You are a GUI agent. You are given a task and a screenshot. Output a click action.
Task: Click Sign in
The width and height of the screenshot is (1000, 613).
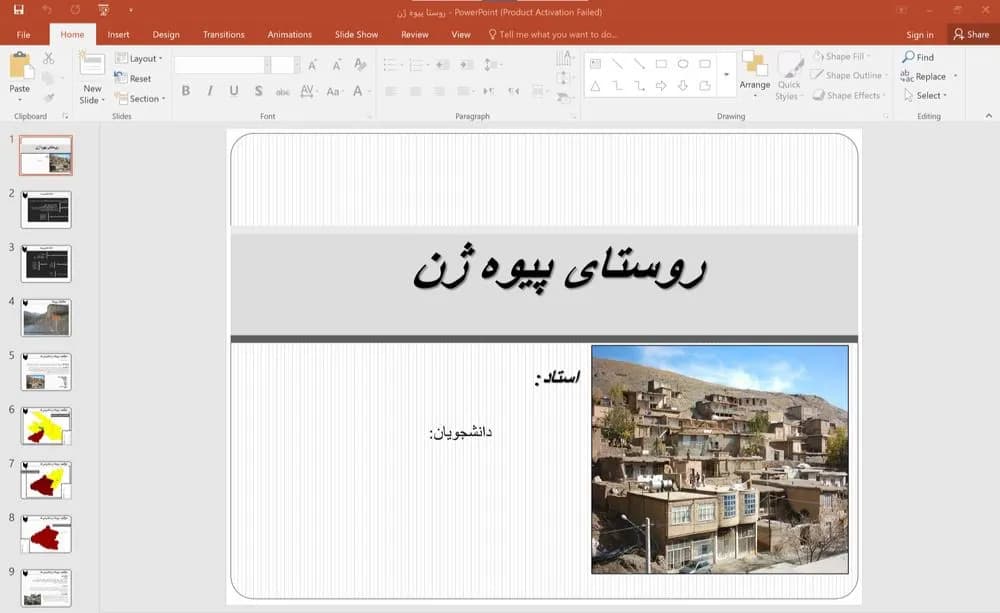click(x=920, y=34)
